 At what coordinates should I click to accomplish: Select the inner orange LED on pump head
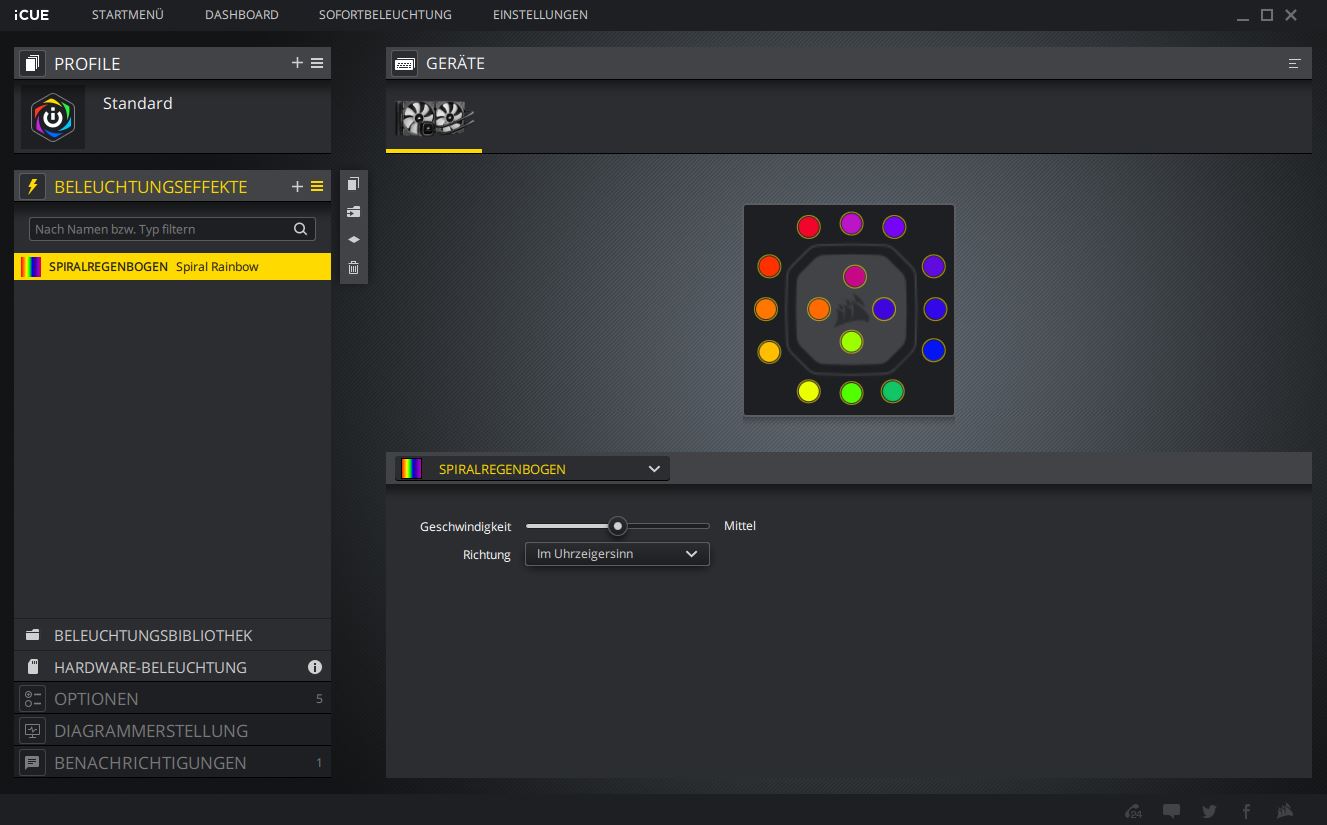(818, 309)
